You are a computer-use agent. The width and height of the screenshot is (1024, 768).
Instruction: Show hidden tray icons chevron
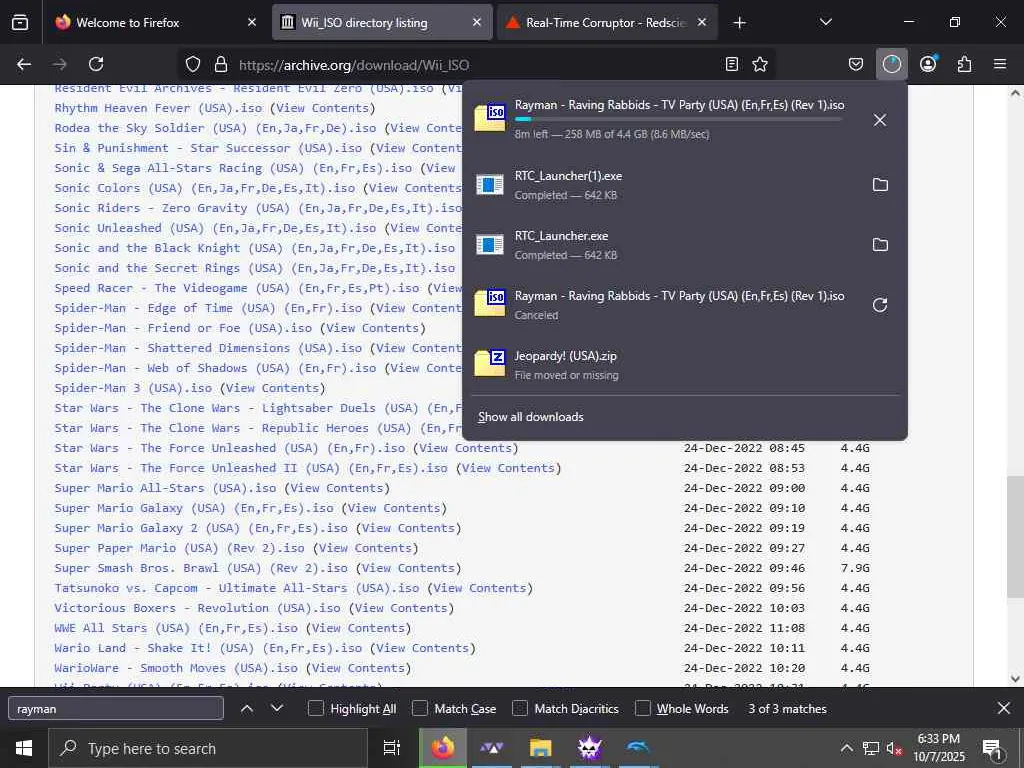pyautogui.click(x=846, y=748)
